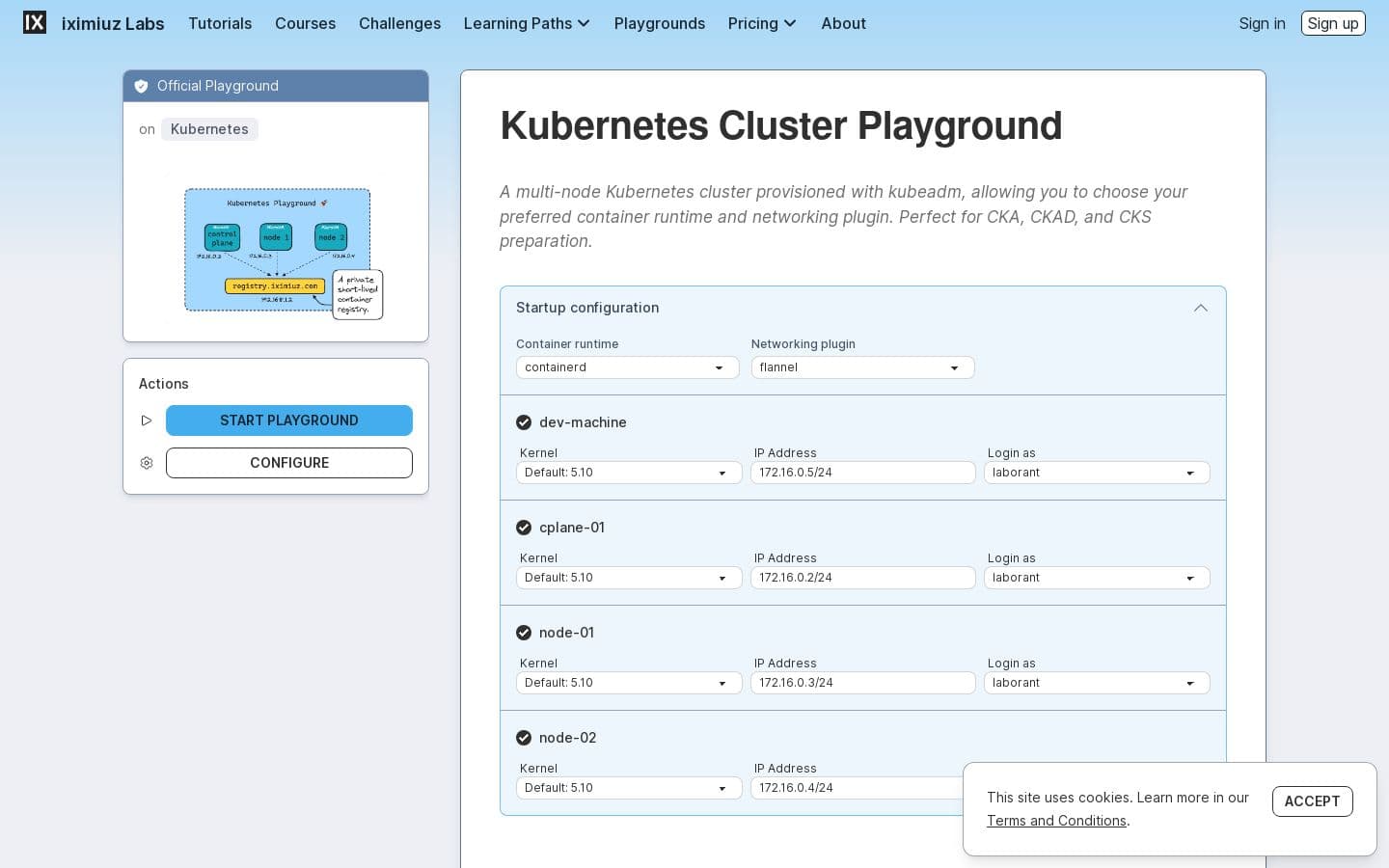Expand the Learning Paths menu
The height and width of the screenshot is (868, 1389).
pyautogui.click(x=527, y=23)
